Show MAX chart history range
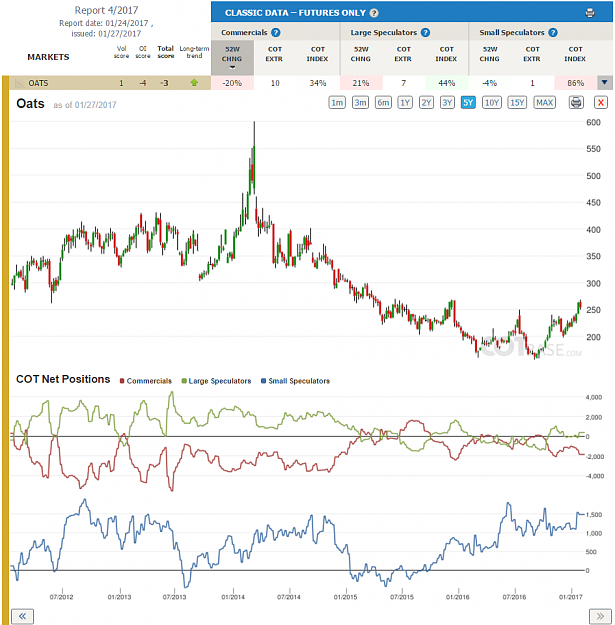 click(544, 102)
